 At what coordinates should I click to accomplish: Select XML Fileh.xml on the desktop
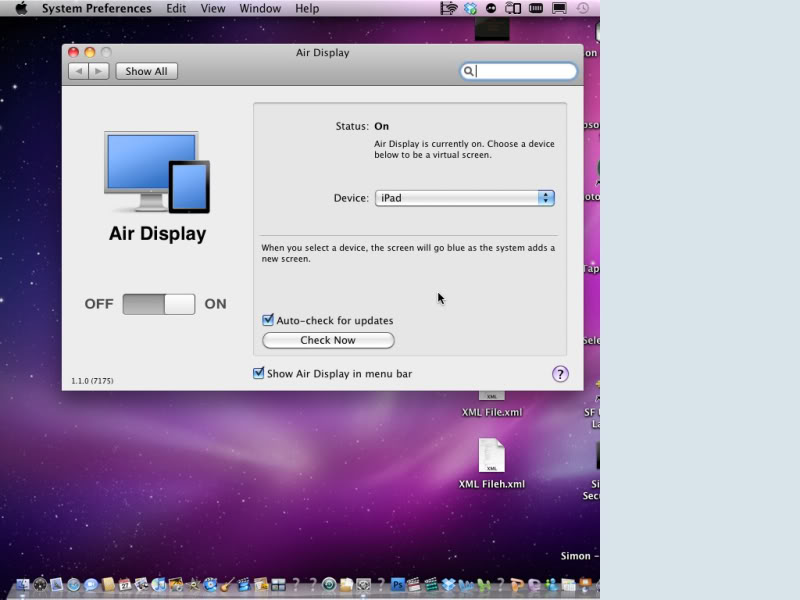[491, 463]
